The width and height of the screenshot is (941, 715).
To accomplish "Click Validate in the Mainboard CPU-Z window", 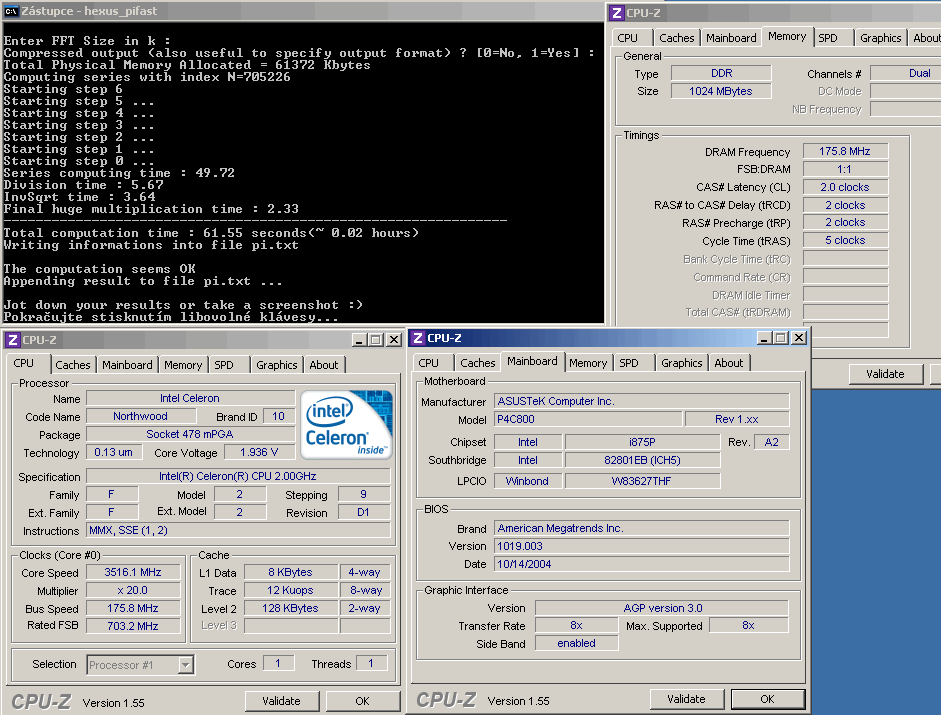I will coord(687,699).
